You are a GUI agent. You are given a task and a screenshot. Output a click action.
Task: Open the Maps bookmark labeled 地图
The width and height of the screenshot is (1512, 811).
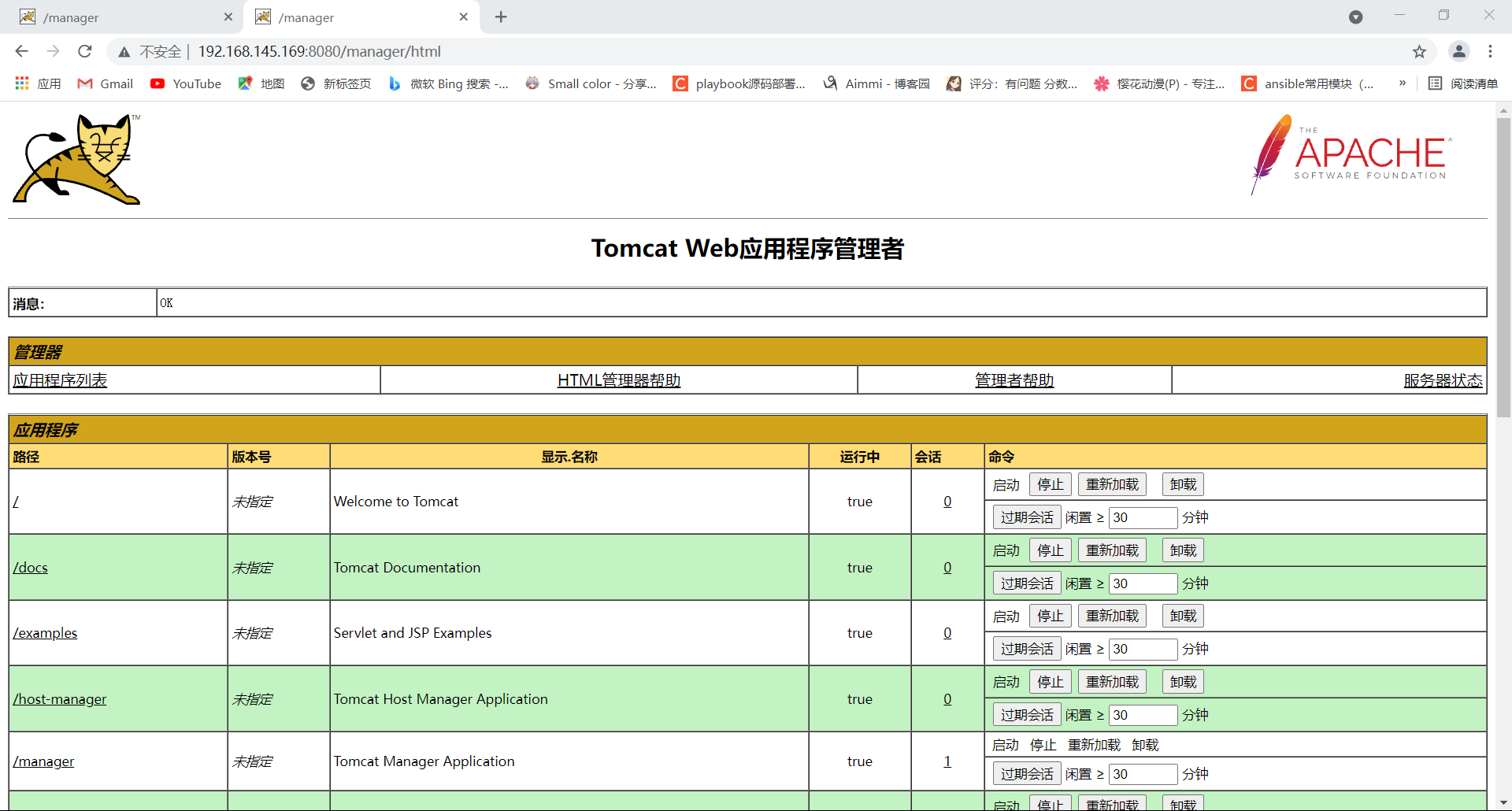tap(261, 83)
